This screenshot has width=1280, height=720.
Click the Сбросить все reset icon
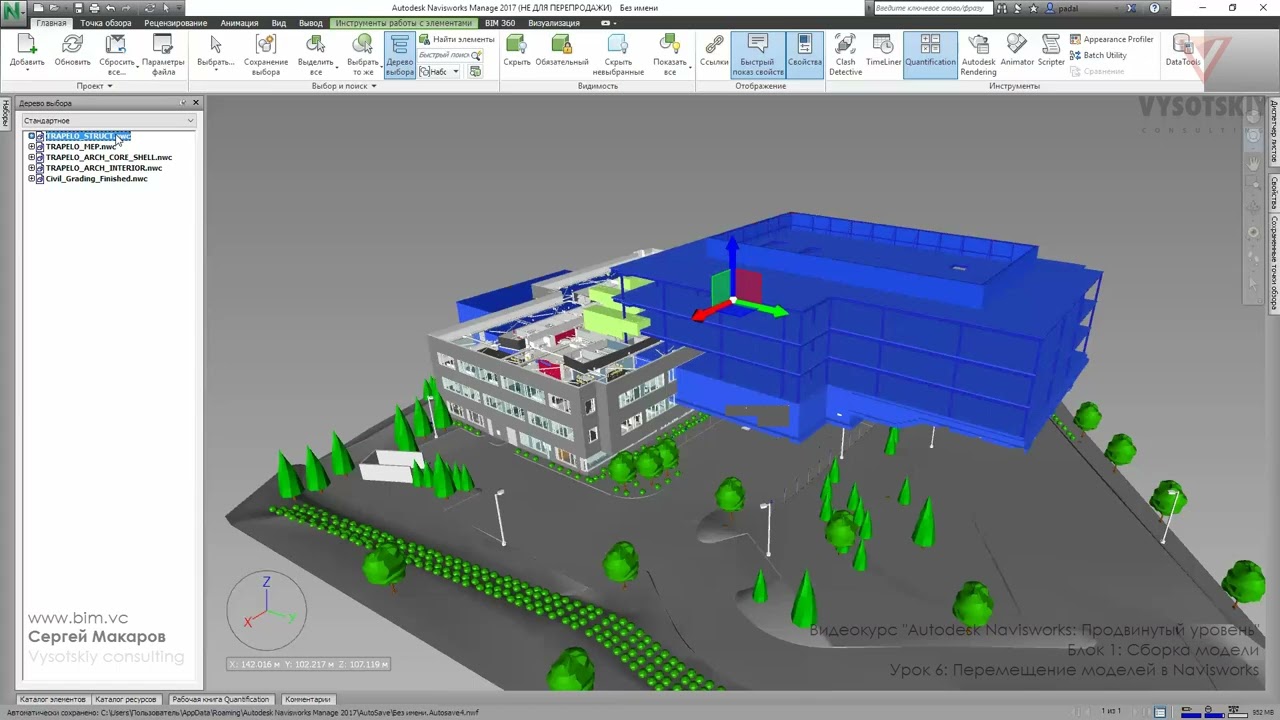[x=116, y=45]
